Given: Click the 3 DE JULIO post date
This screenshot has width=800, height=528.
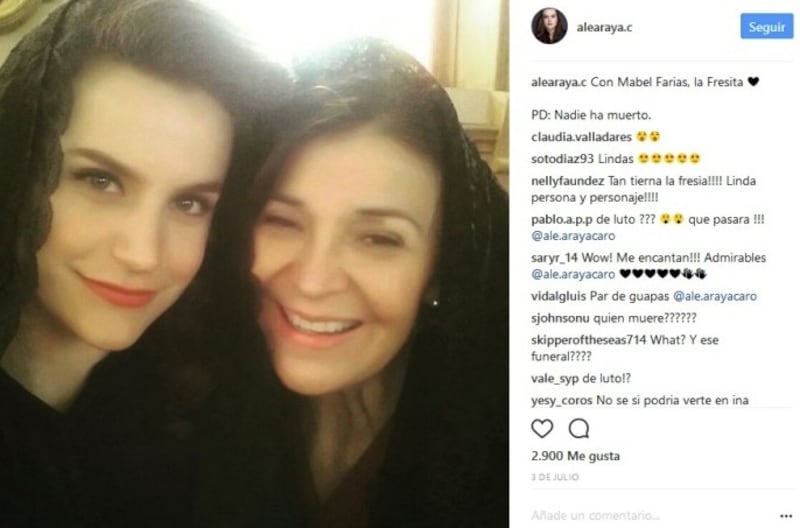Looking at the screenshot, I should pos(555,477).
